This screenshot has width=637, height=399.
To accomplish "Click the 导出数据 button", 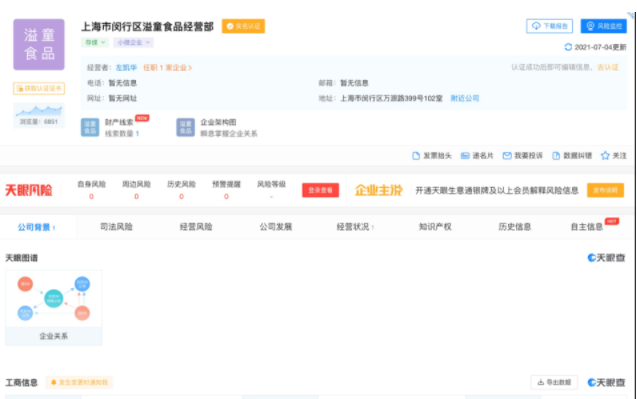I will click(x=554, y=382).
